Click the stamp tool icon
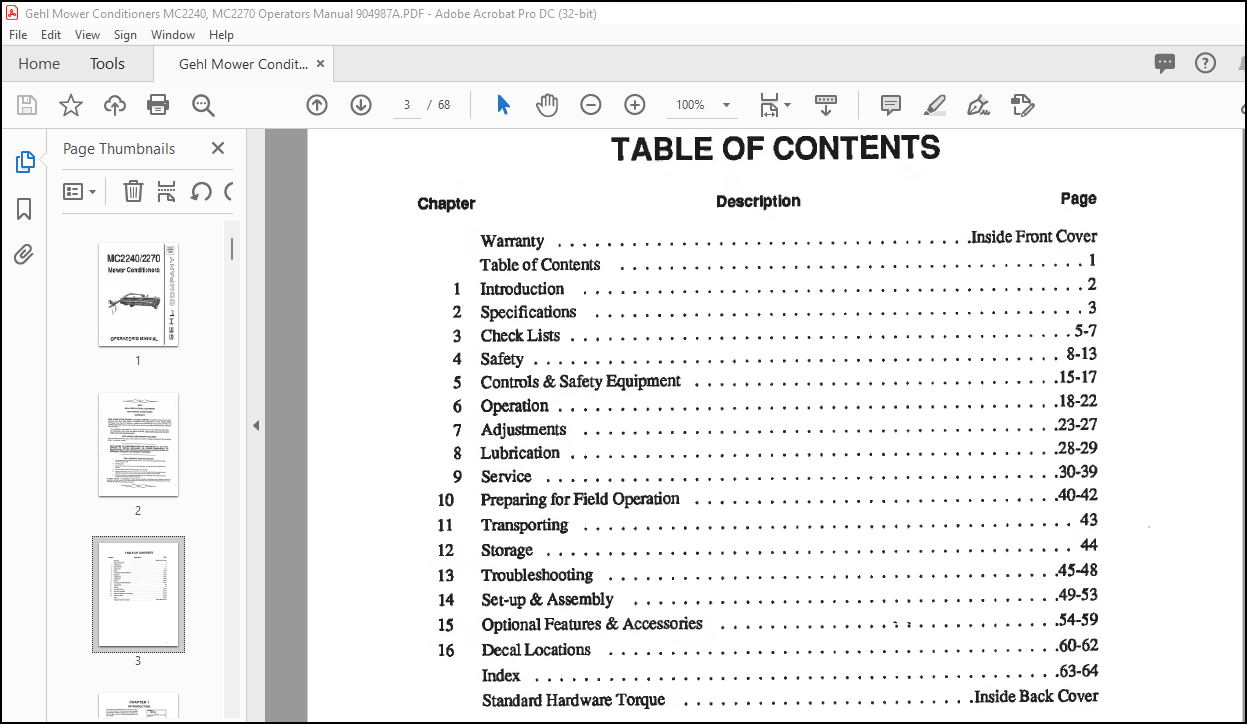The width and height of the screenshot is (1247, 724). point(1022,105)
